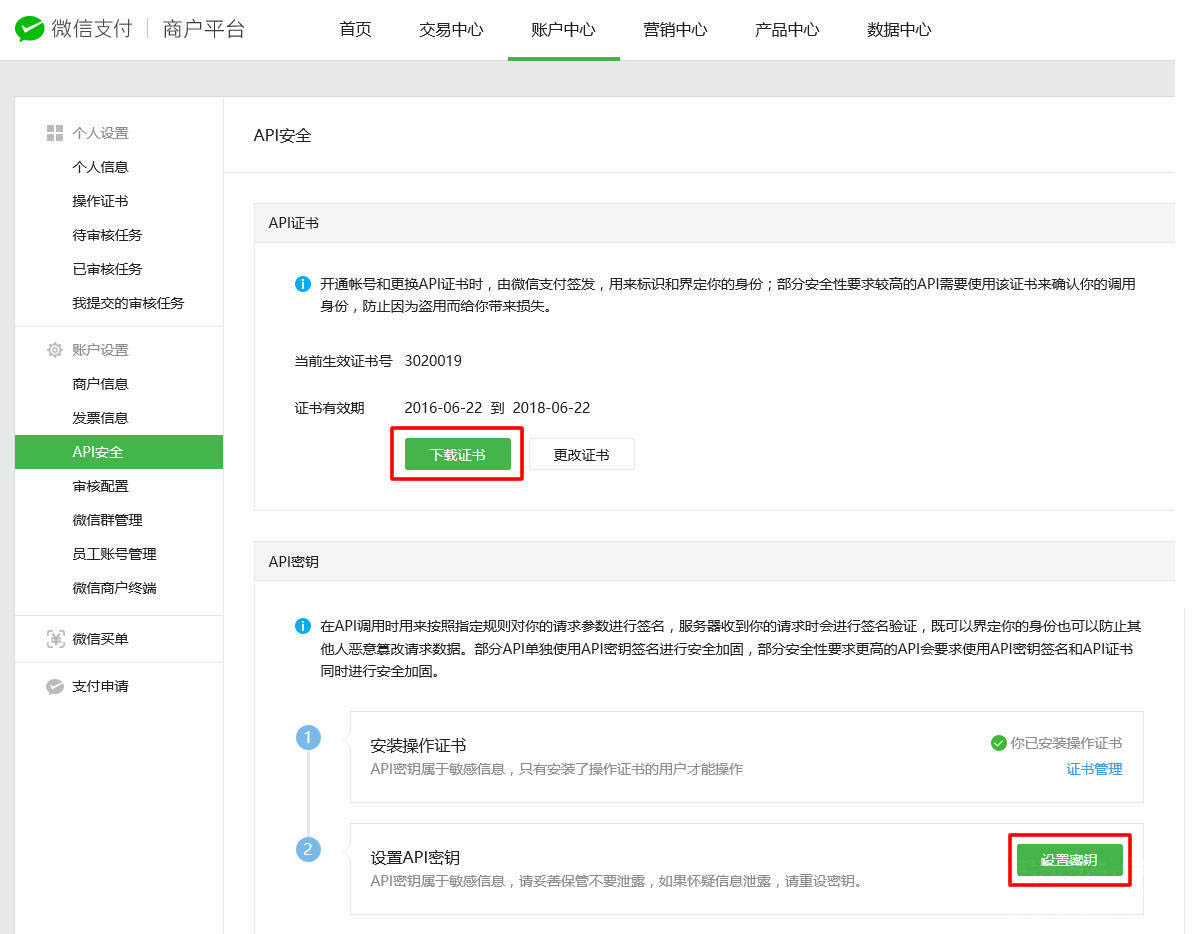The width and height of the screenshot is (1194, 934).
Task: Click the info icon in API密钥 section
Action: tap(303, 626)
